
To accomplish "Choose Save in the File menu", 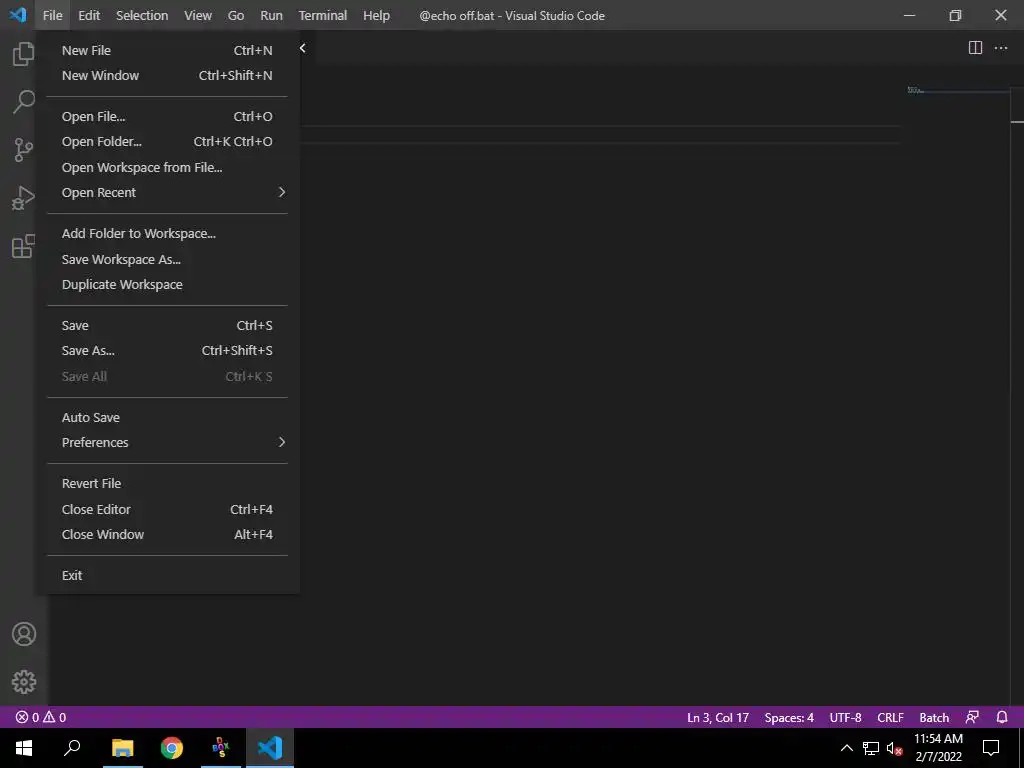I will (x=167, y=325).
